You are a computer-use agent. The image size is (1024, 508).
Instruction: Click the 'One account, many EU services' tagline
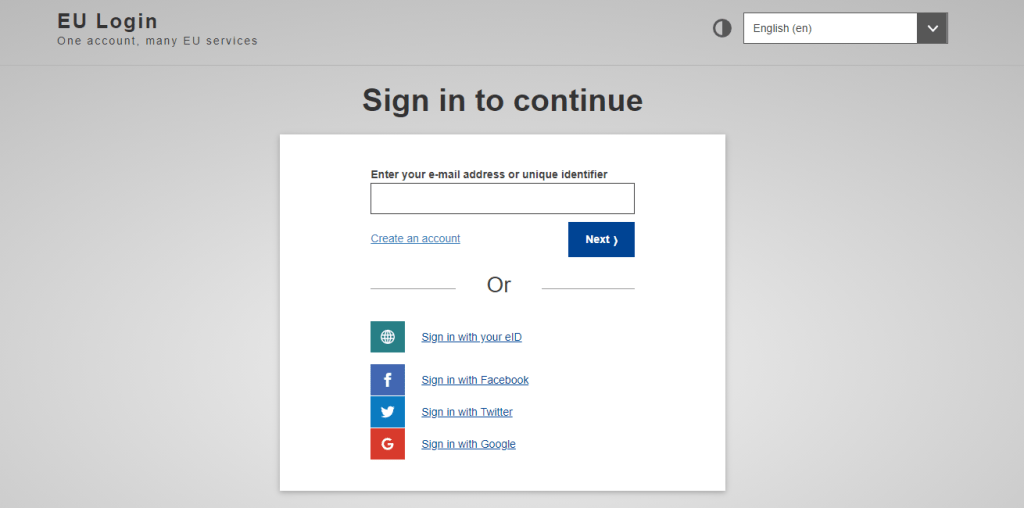pyautogui.click(x=157, y=41)
